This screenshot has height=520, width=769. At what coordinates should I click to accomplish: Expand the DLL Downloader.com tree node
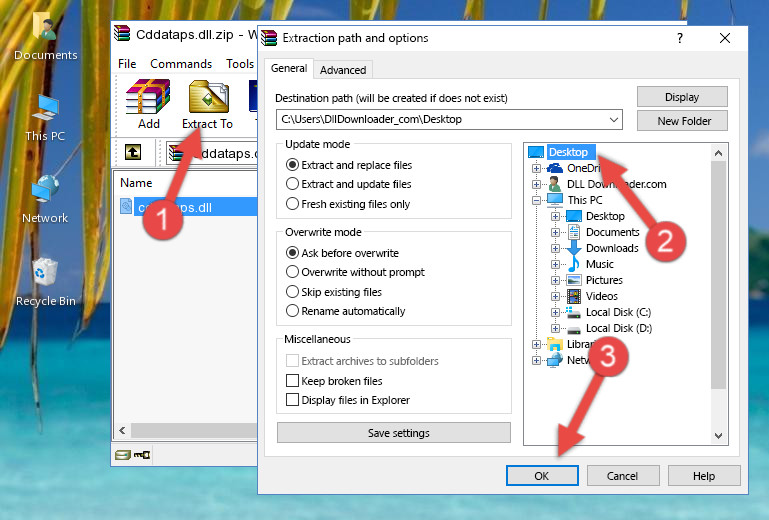point(537,184)
